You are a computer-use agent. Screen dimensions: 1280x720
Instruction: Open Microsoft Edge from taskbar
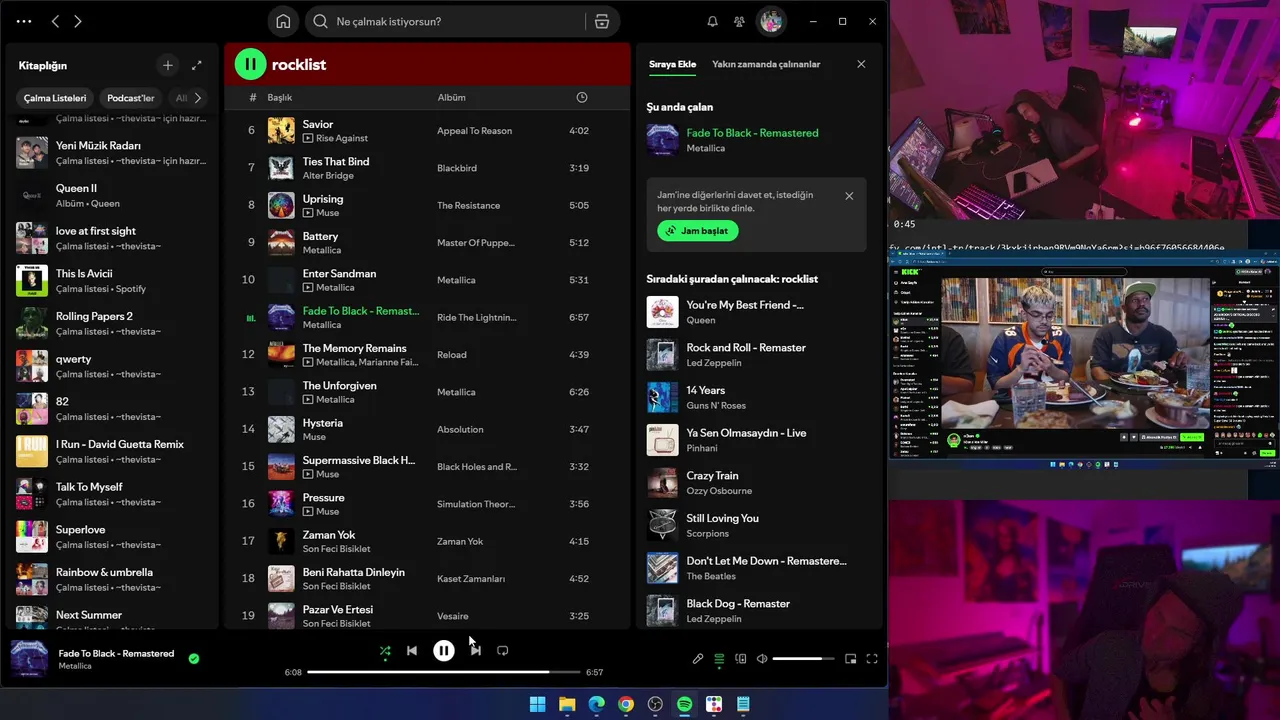coord(596,704)
